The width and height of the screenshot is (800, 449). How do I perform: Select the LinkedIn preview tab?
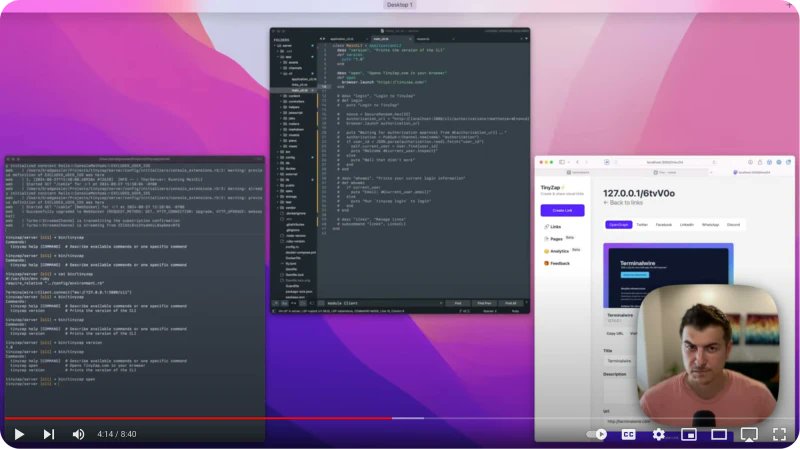(687, 224)
